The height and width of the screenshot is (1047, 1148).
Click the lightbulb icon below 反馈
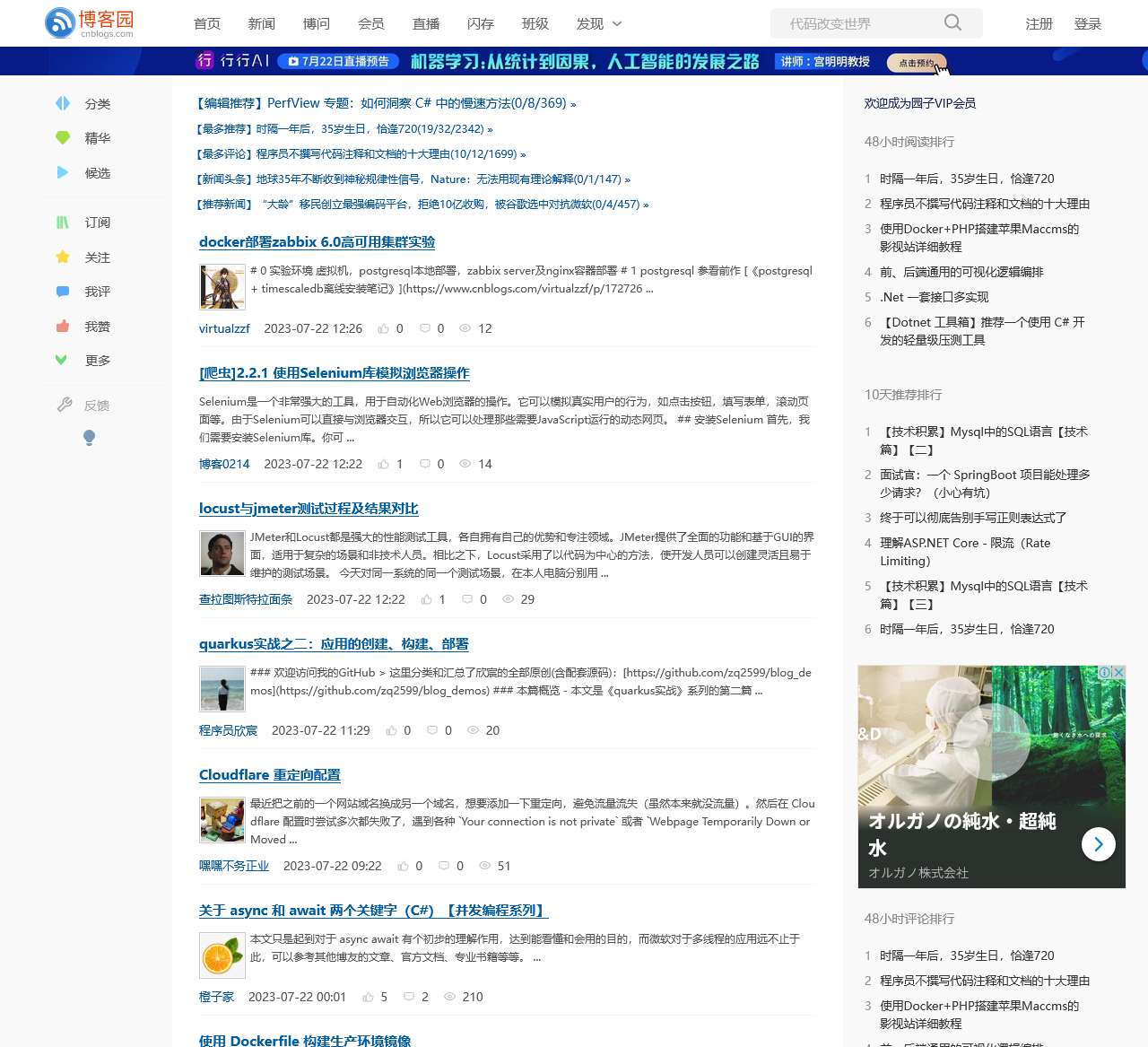coord(89,438)
